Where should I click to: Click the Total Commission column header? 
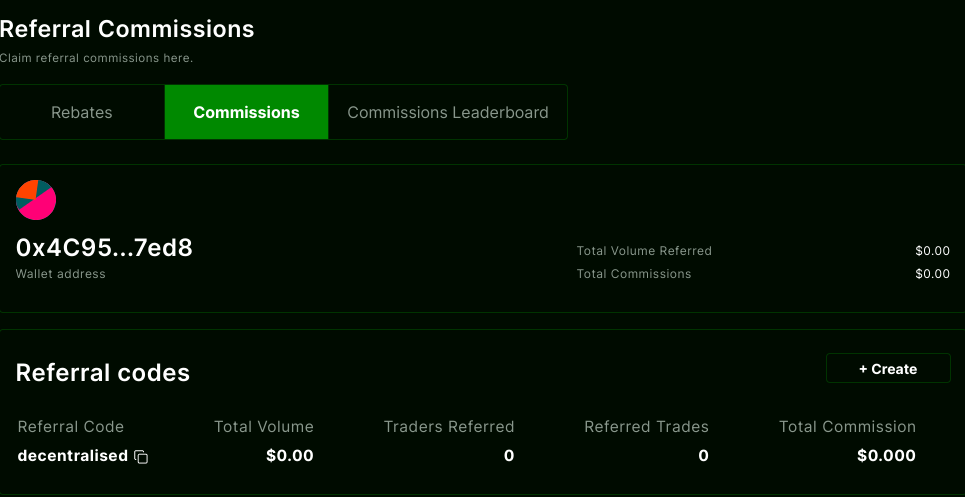pos(847,426)
